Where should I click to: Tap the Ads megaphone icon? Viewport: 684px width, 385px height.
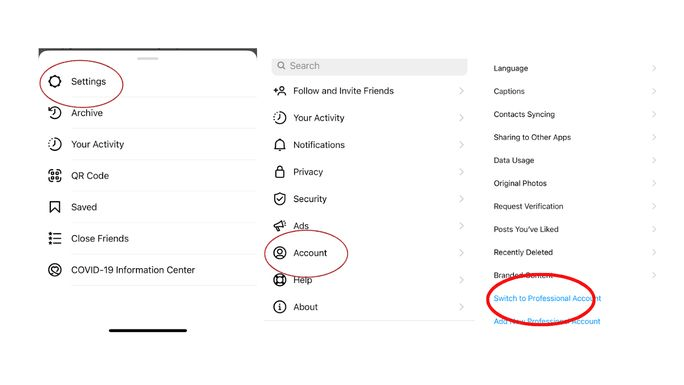point(280,225)
